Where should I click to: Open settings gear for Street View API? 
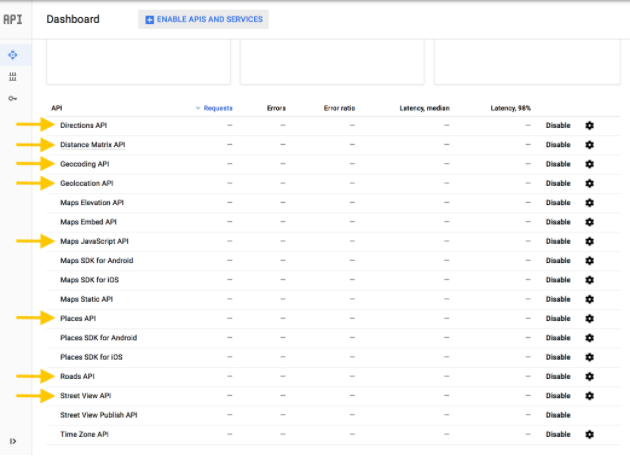point(589,395)
